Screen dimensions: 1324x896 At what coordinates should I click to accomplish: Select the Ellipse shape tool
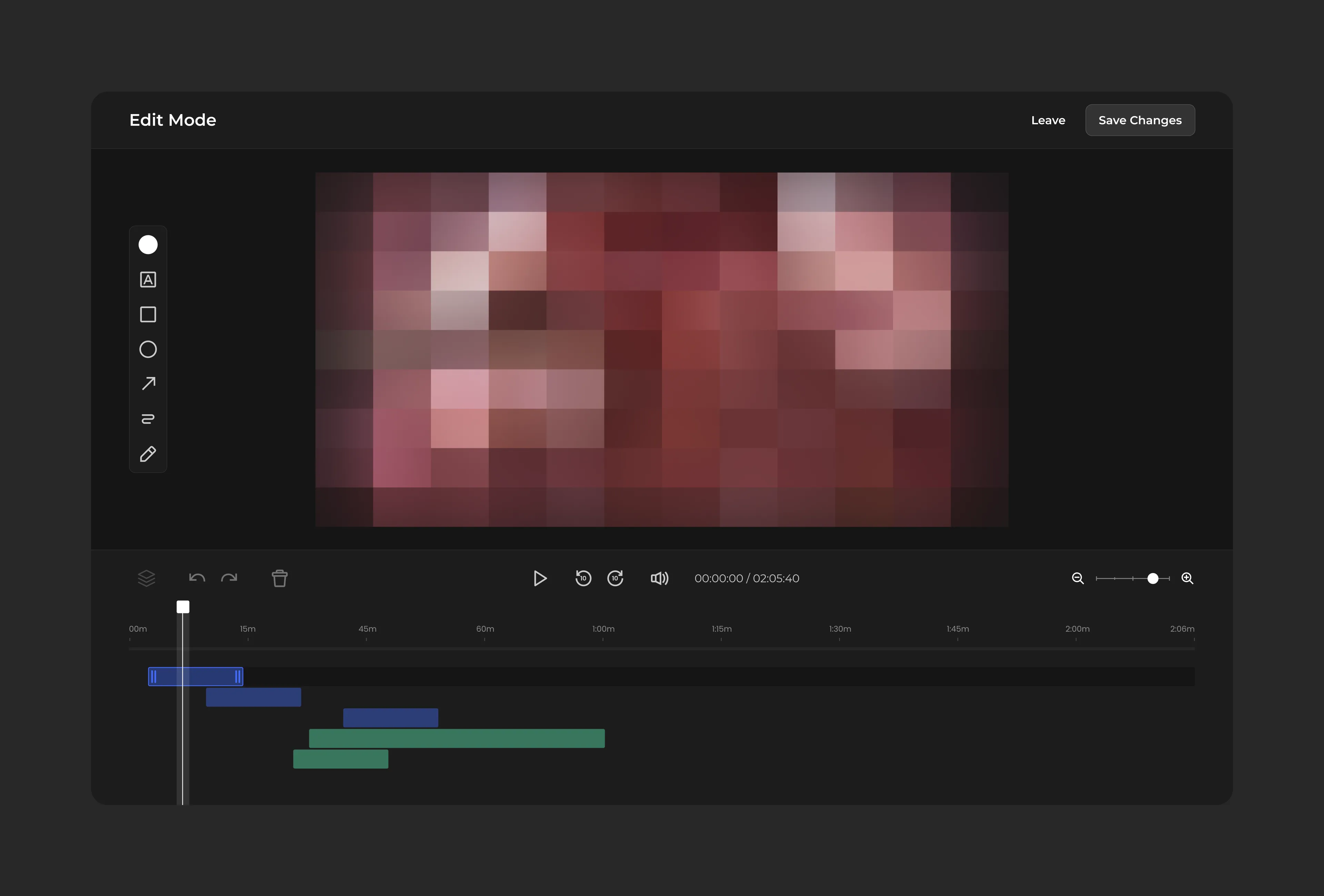click(148, 349)
